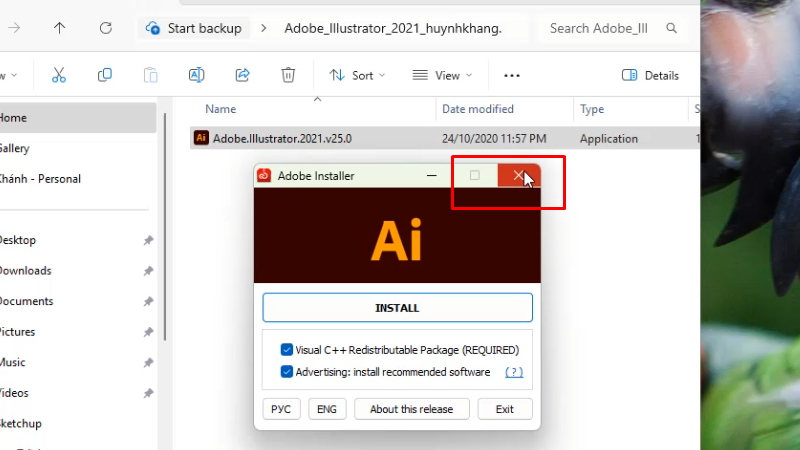Open the three-dots See more menu

[x=512, y=75]
